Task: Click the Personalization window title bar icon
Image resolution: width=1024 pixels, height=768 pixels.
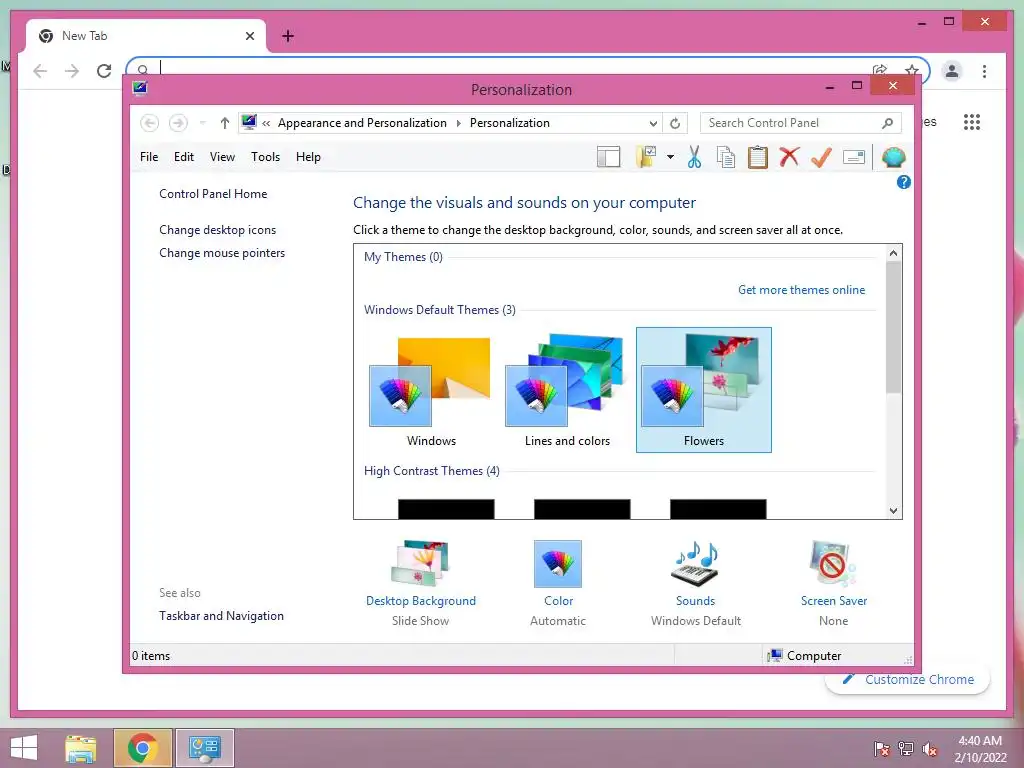Action: click(x=140, y=88)
